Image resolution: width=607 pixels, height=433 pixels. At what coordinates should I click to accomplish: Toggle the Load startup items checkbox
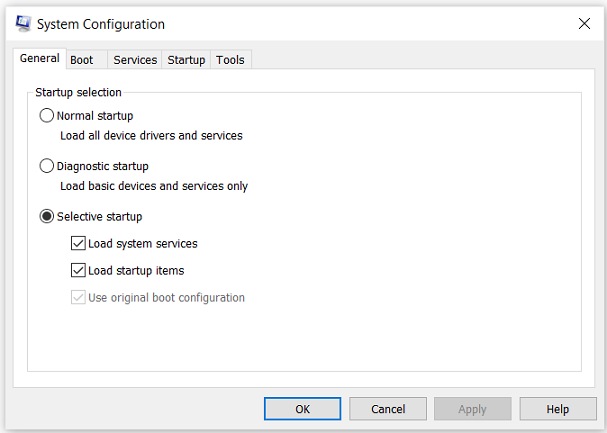(79, 270)
